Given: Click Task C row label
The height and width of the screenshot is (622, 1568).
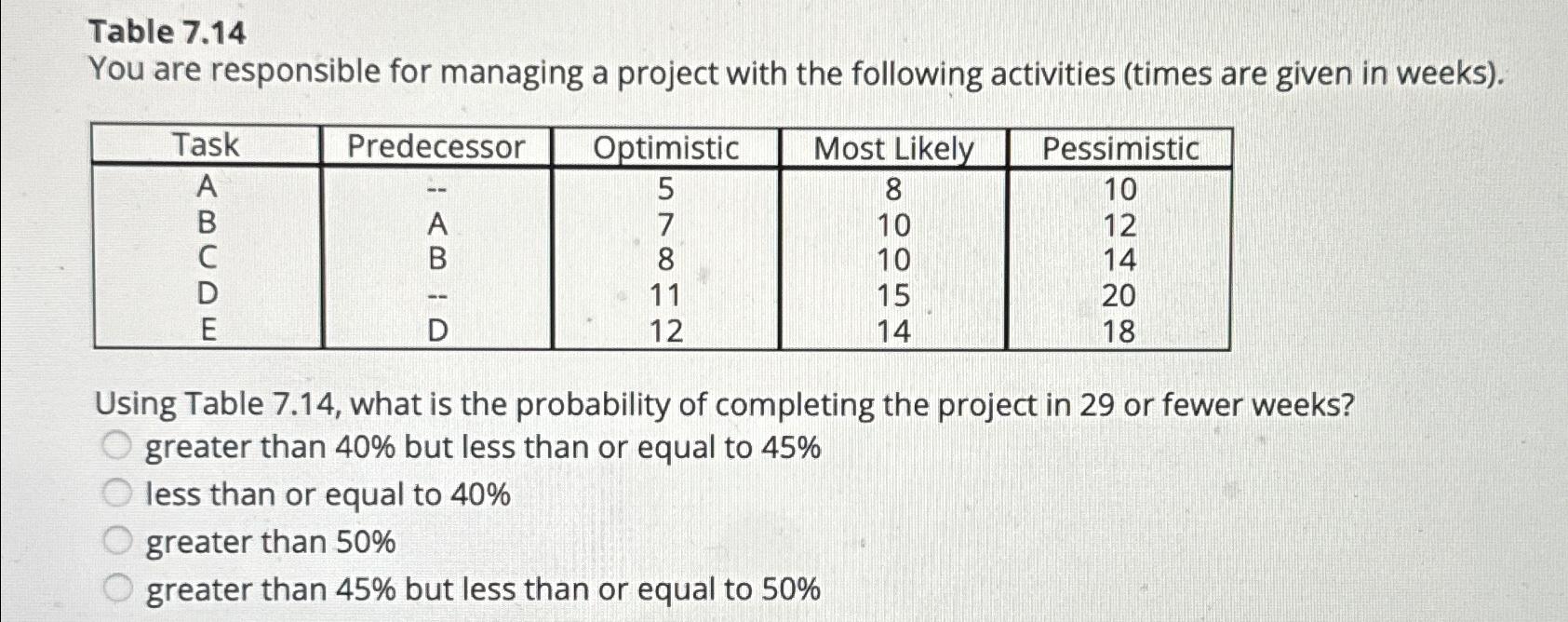Looking at the screenshot, I should (x=206, y=260).
